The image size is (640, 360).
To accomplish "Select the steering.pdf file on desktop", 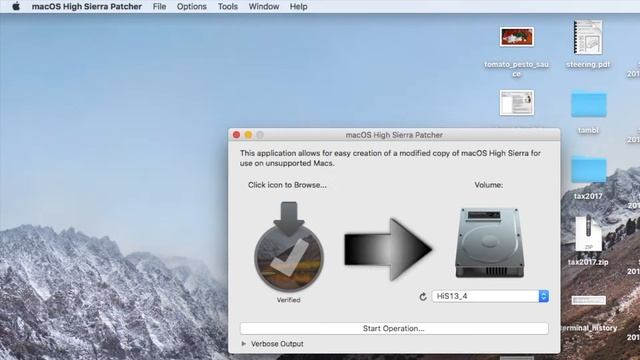I will (x=588, y=38).
